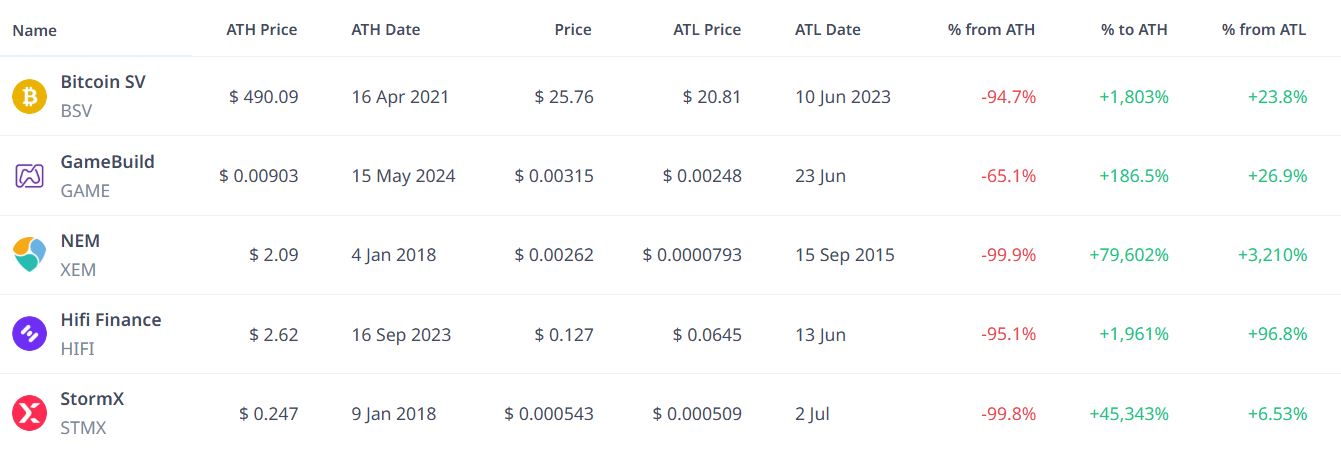Sort by ATH Date column header
The width and height of the screenshot is (1341, 452).
(386, 30)
